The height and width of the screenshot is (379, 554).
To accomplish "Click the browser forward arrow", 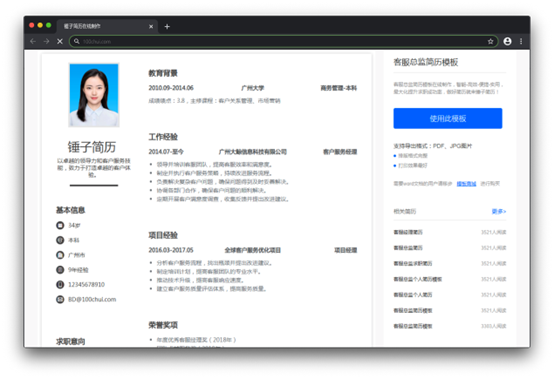I will (46, 41).
